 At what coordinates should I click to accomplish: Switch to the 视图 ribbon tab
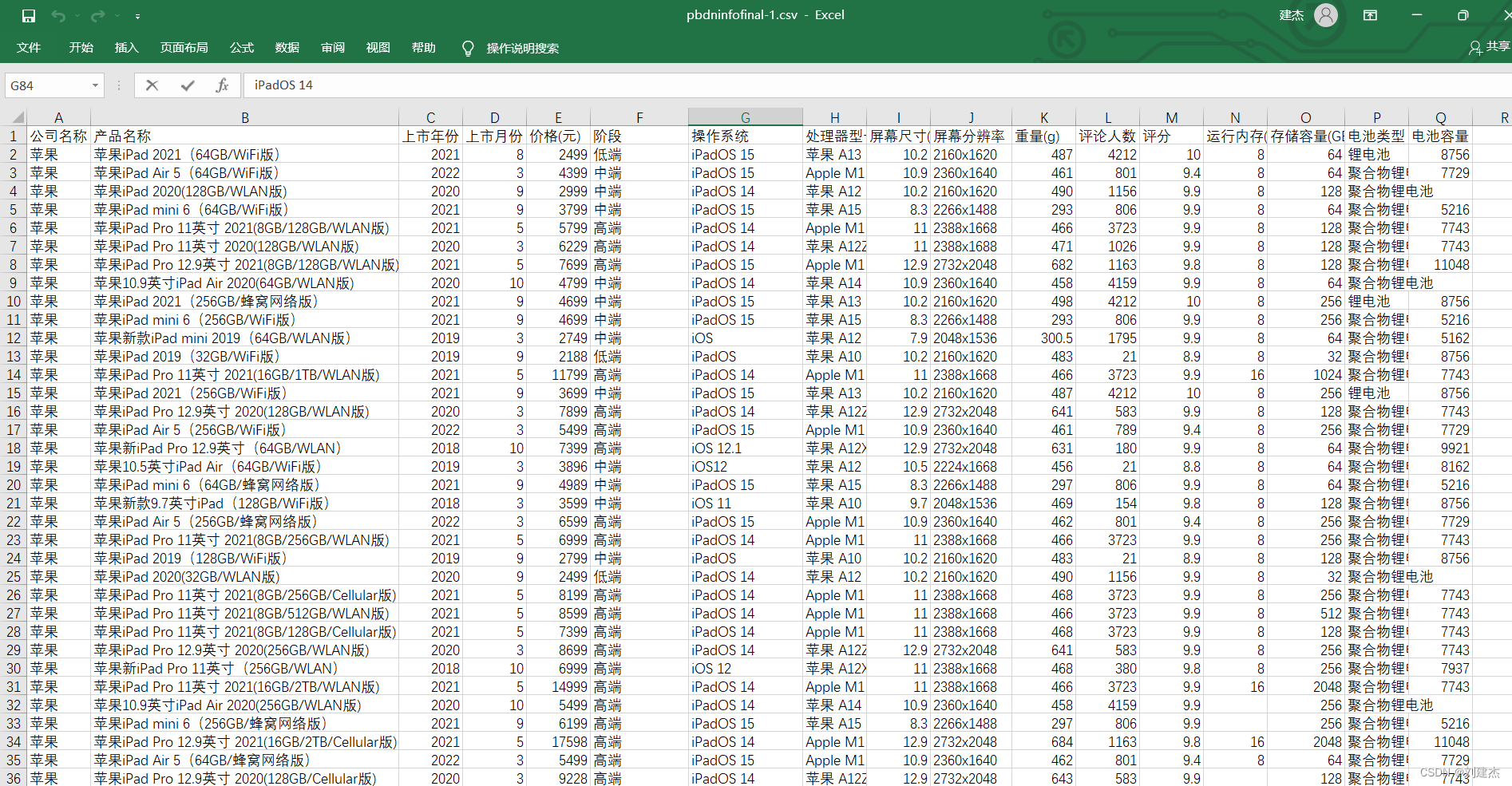click(x=378, y=48)
